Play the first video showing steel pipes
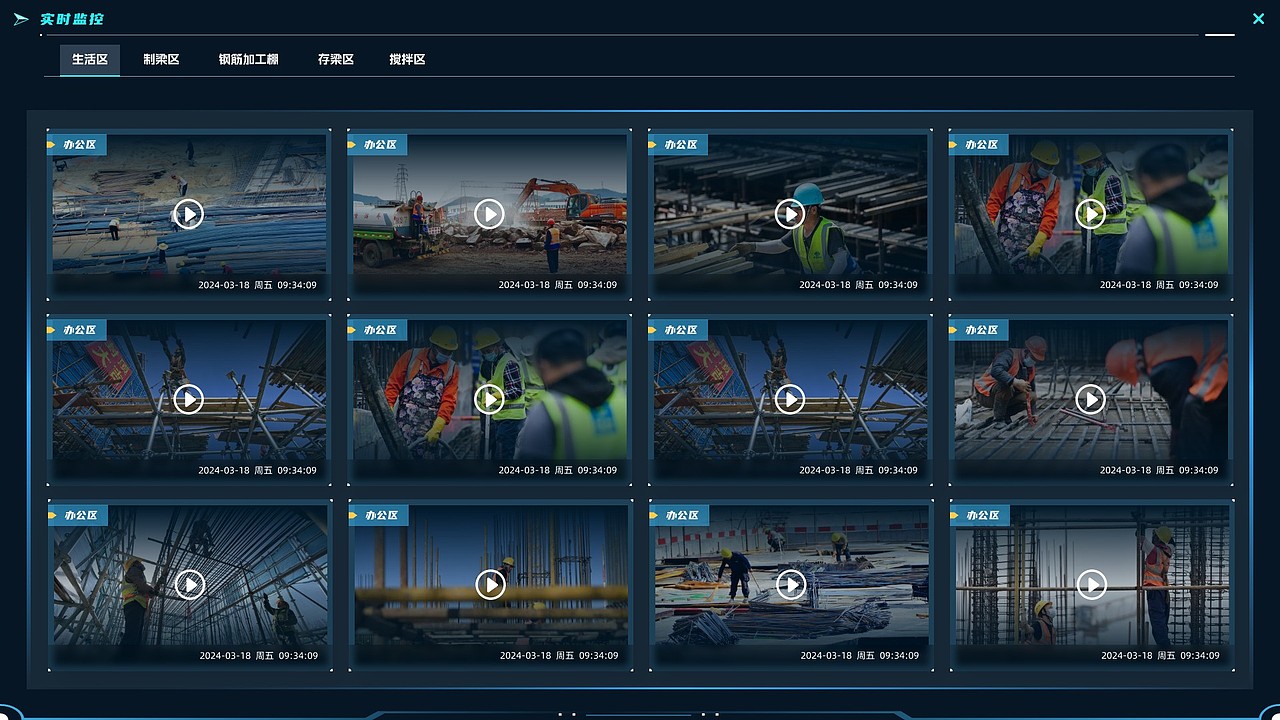This screenshot has width=1280, height=720. coord(188,214)
